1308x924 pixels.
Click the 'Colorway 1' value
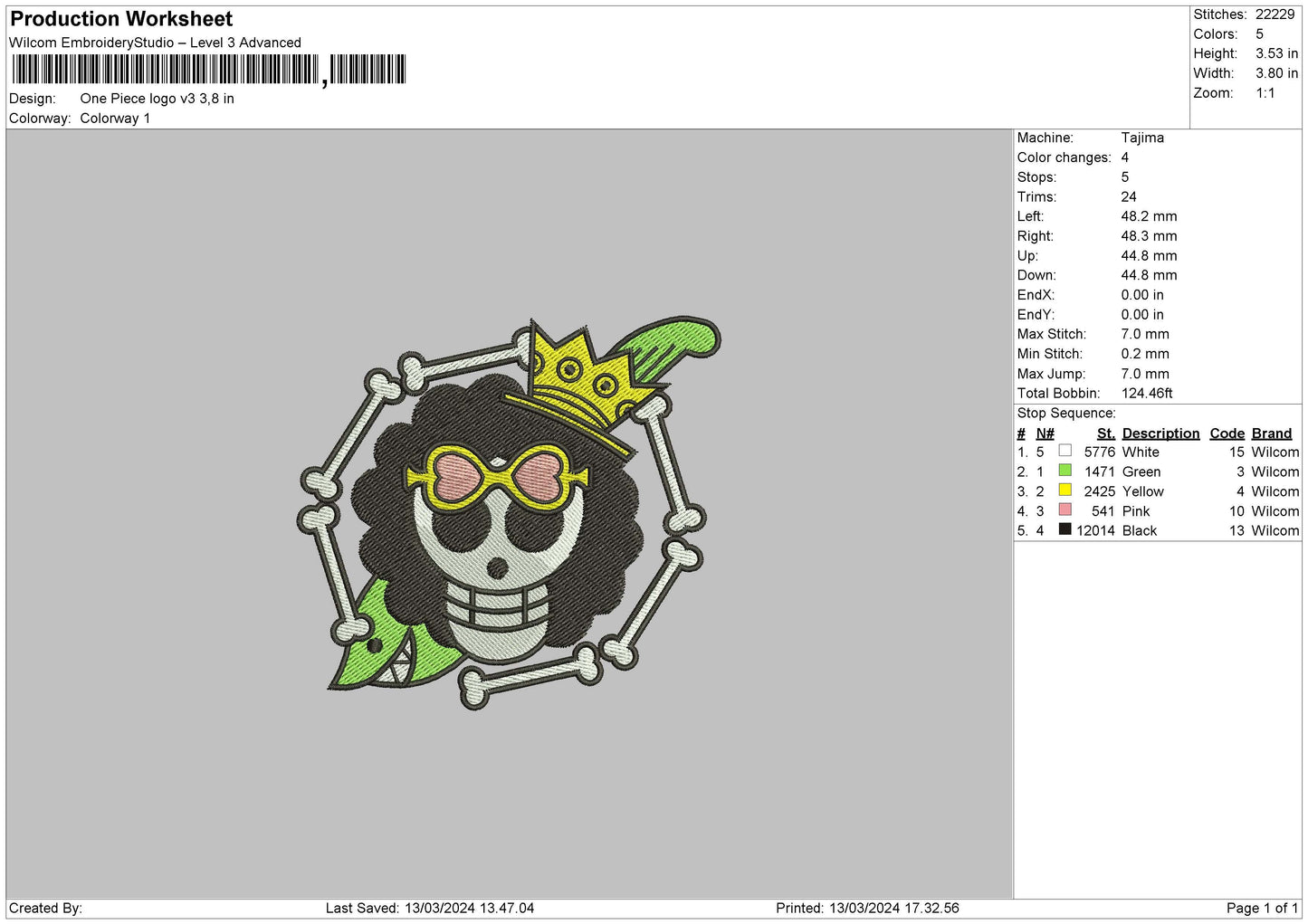pos(115,119)
